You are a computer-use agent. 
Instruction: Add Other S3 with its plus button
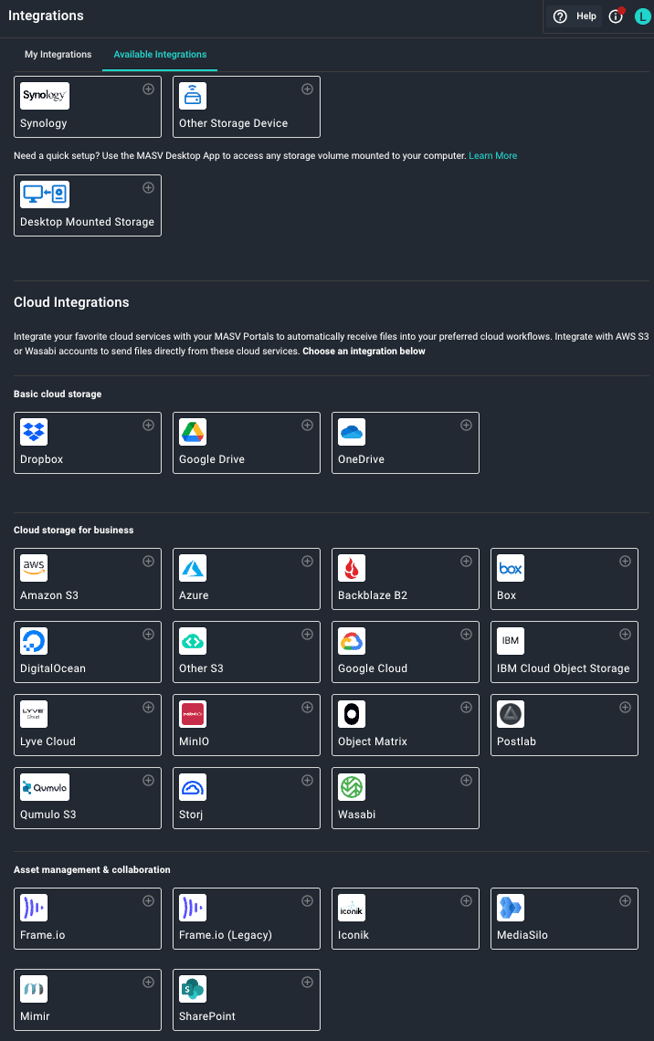pos(307,634)
